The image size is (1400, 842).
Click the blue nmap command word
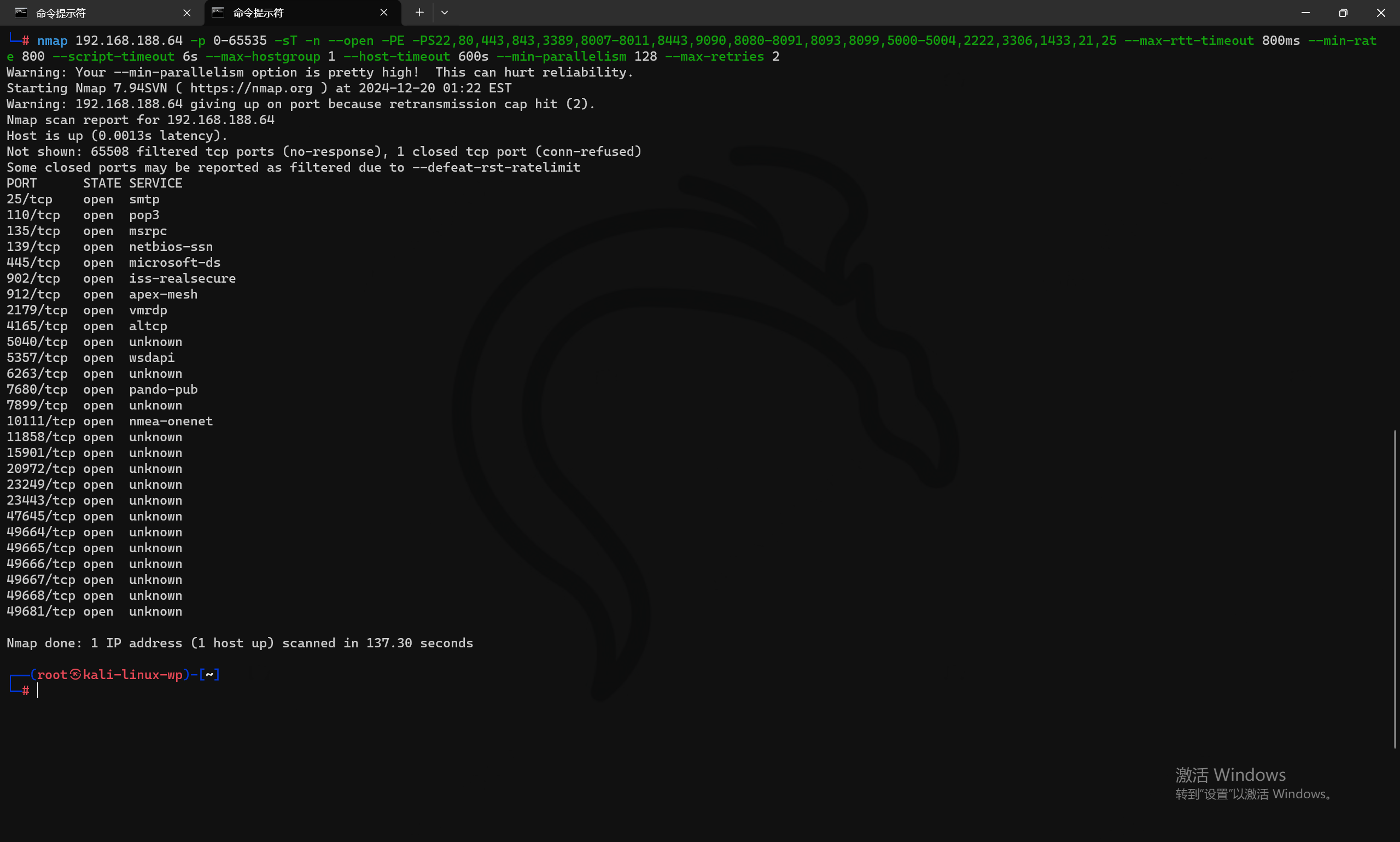tap(52, 41)
